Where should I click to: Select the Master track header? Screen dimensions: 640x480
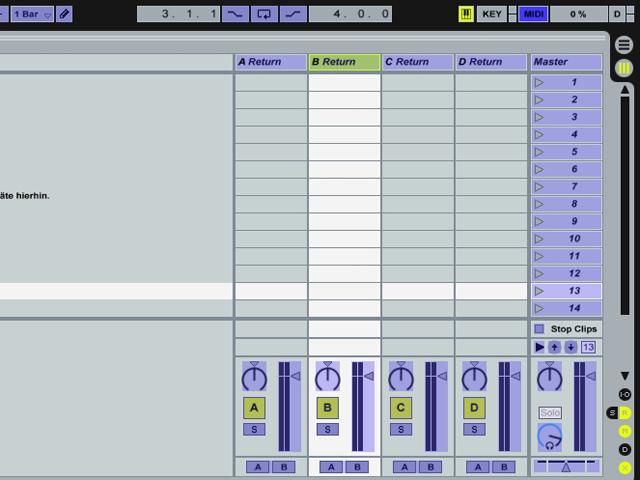pos(567,62)
